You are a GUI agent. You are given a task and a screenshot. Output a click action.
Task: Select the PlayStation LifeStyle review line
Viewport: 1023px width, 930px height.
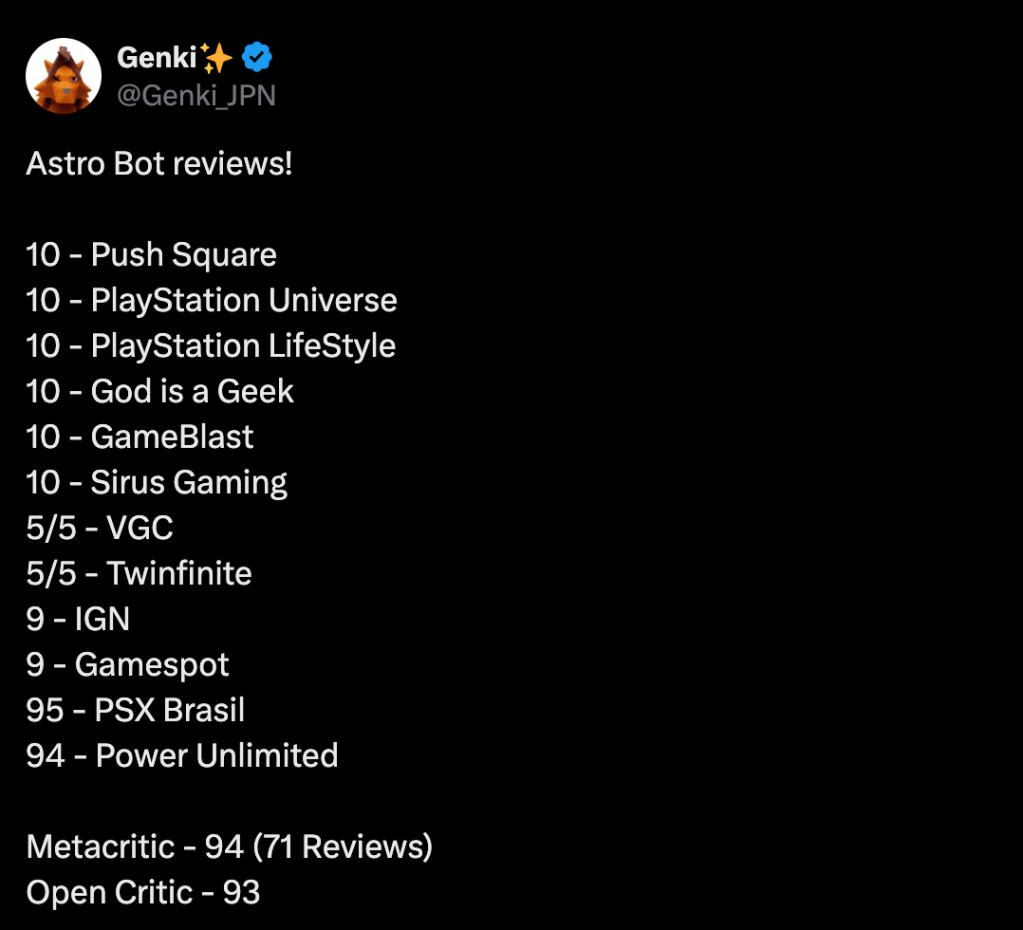[x=210, y=346]
